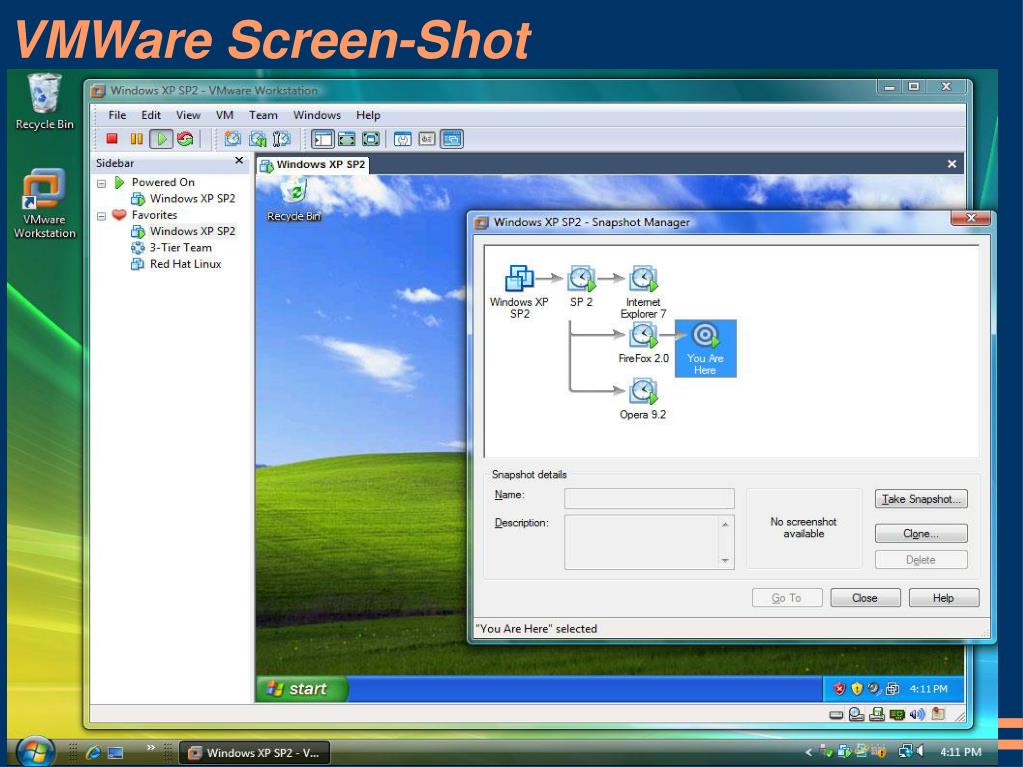Open the VM menu
1023x767 pixels.
click(x=224, y=115)
